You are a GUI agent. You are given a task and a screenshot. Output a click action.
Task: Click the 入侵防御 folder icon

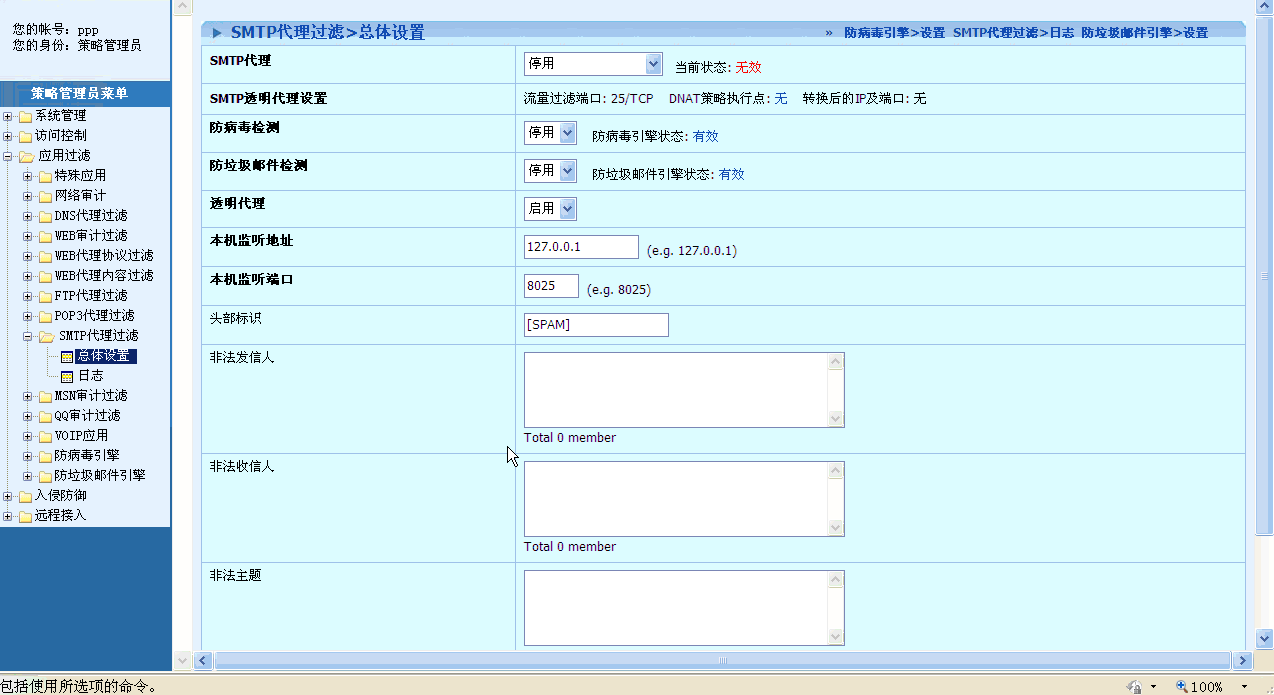tap(25, 496)
